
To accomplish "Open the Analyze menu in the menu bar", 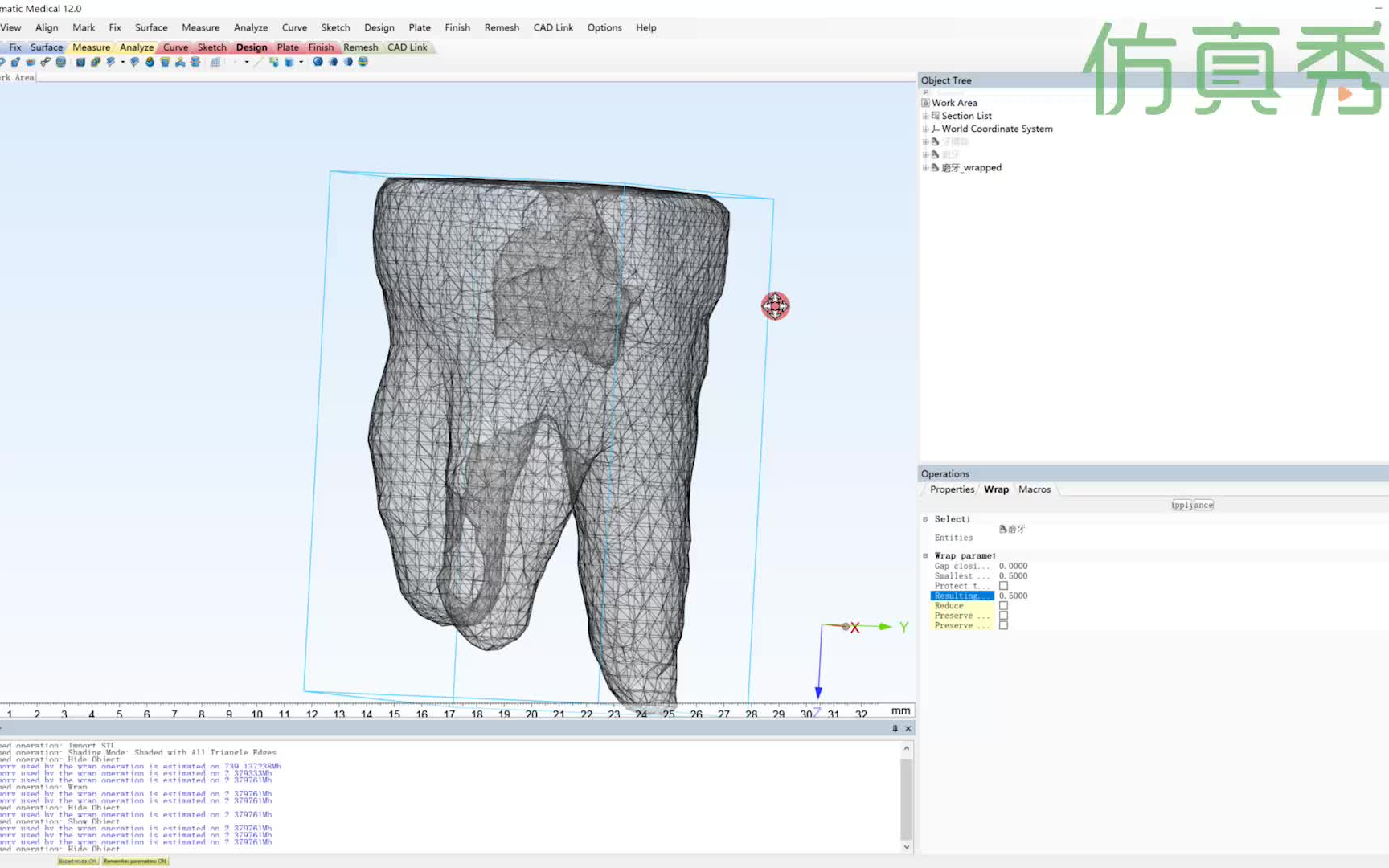I will pyautogui.click(x=250, y=27).
